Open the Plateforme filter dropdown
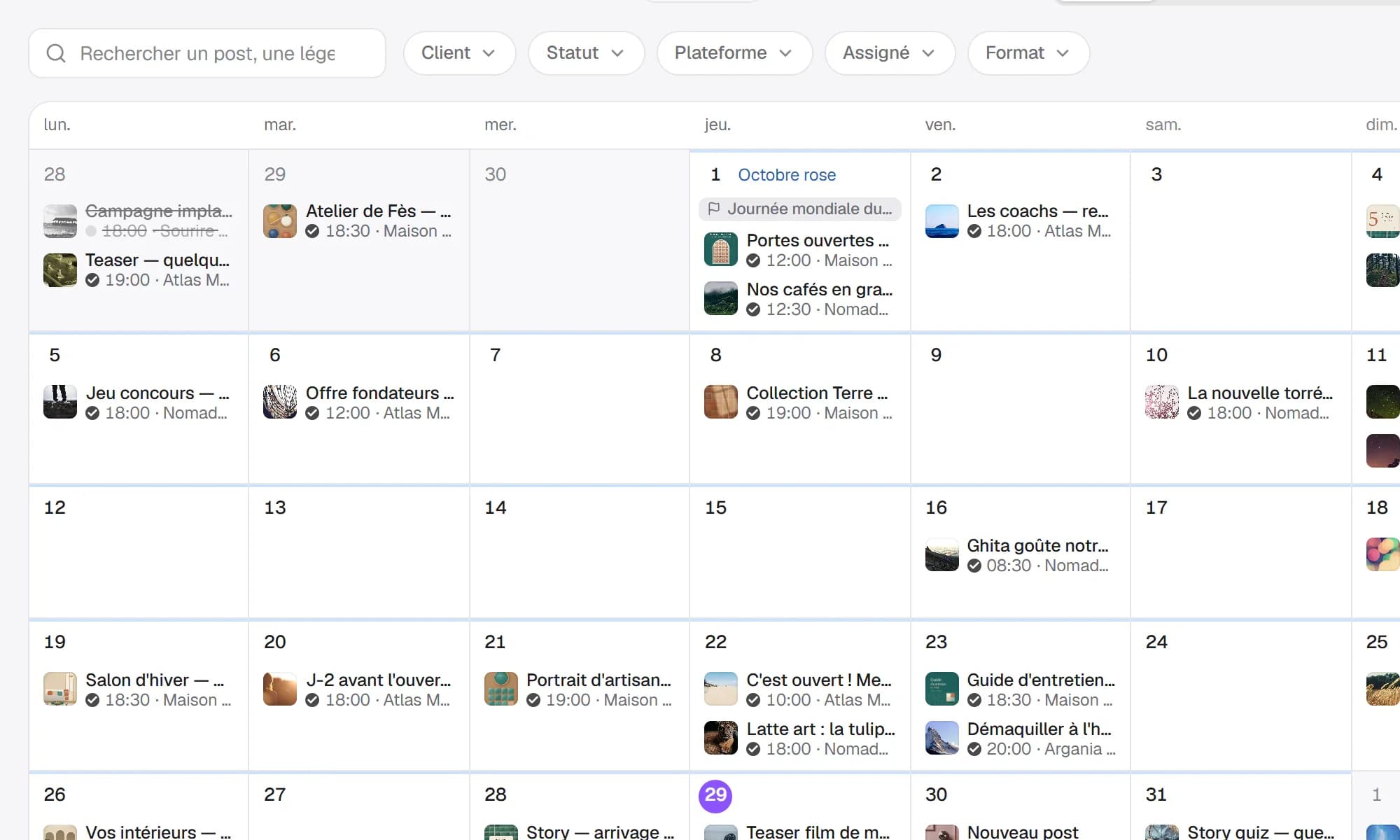Image resolution: width=1400 pixels, height=840 pixels. [x=734, y=53]
